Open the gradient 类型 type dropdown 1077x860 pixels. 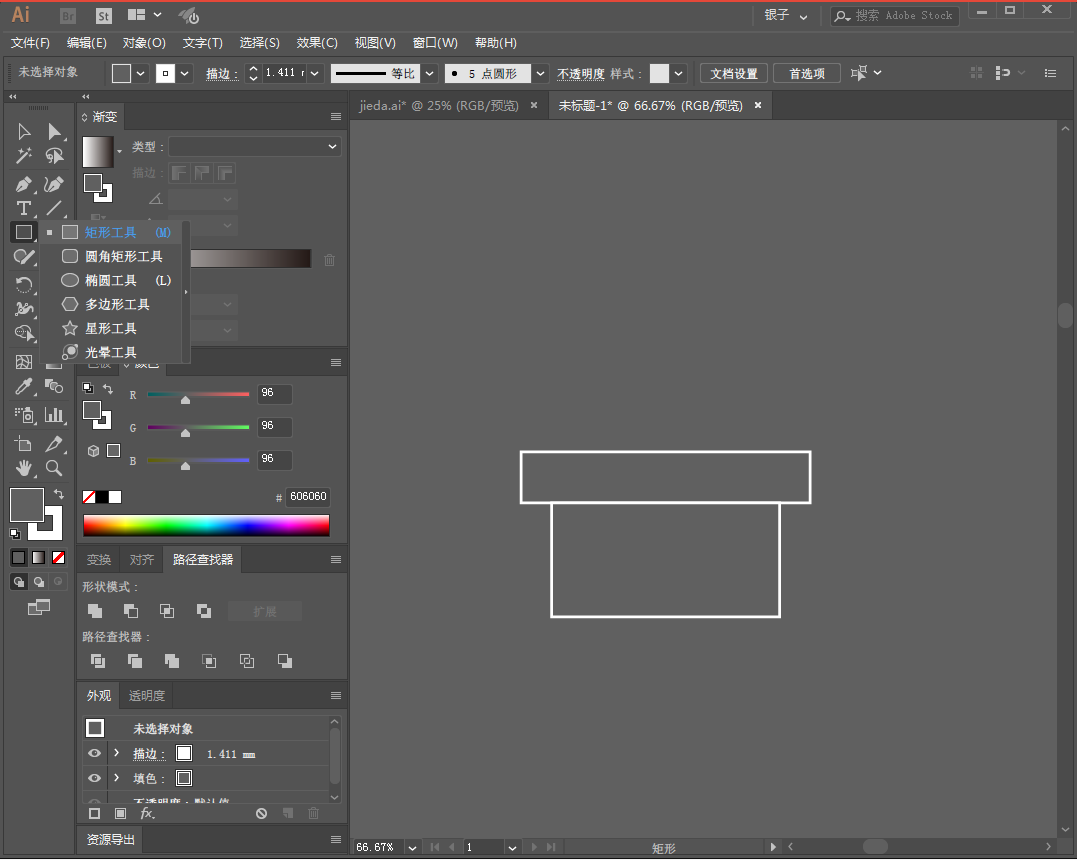point(255,147)
